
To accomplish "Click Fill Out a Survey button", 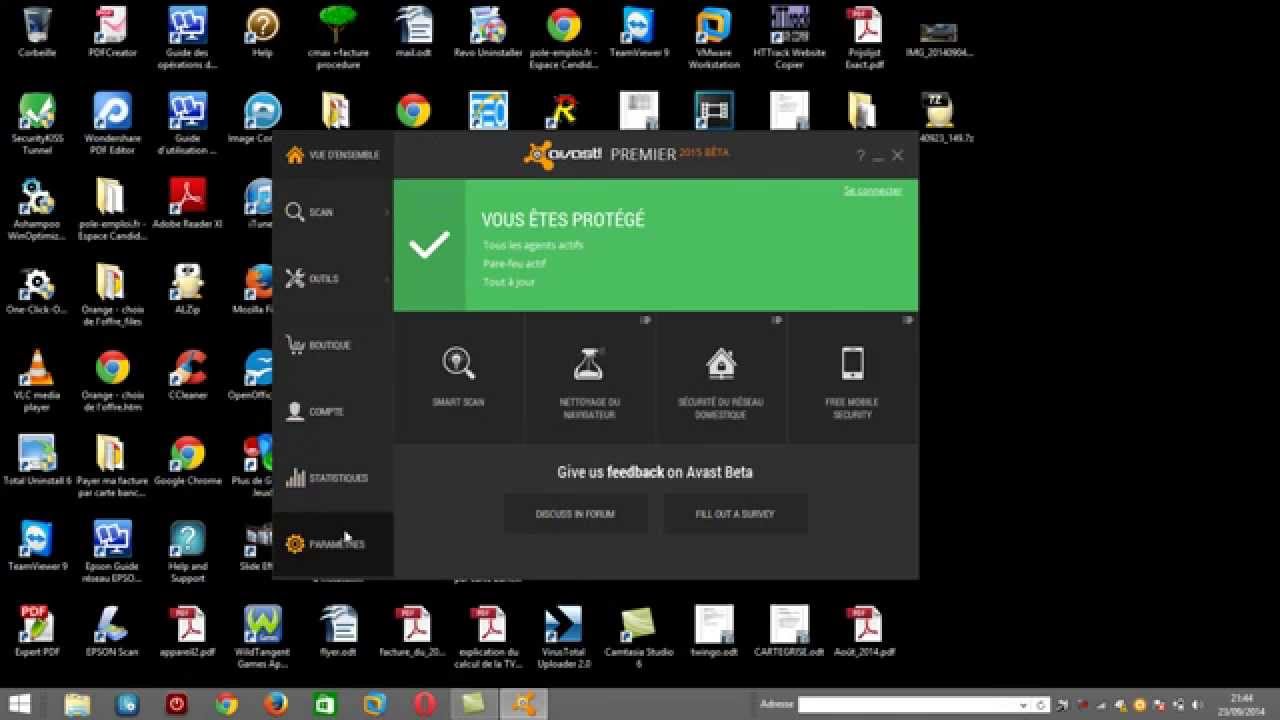I will coord(735,514).
